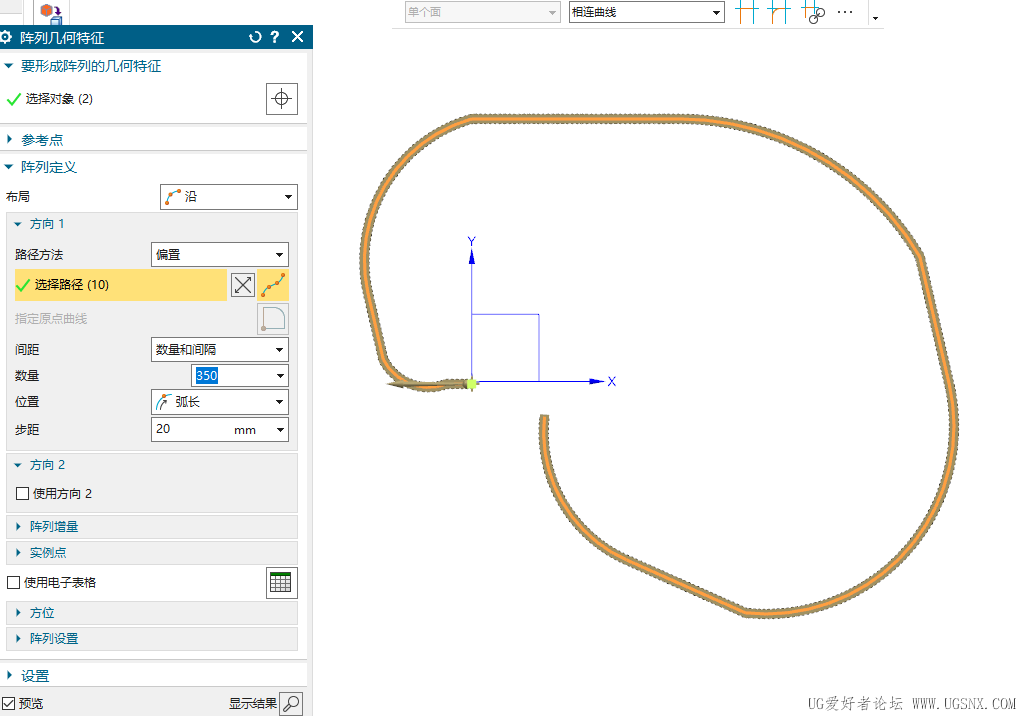Image resolution: width=1021 pixels, height=716 pixels.
Task: Uncheck the 预览 preview checkbox
Action: [8, 704]
